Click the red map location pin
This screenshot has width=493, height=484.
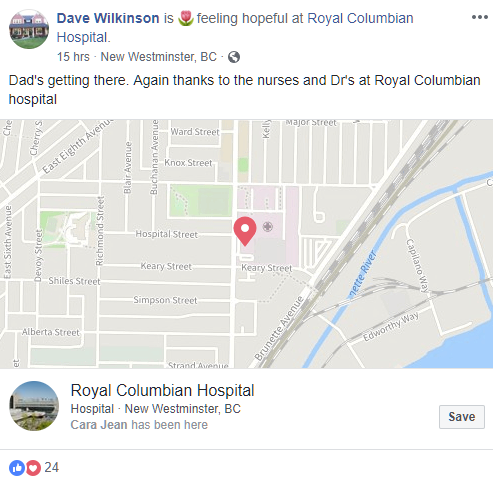pos(245,231)
